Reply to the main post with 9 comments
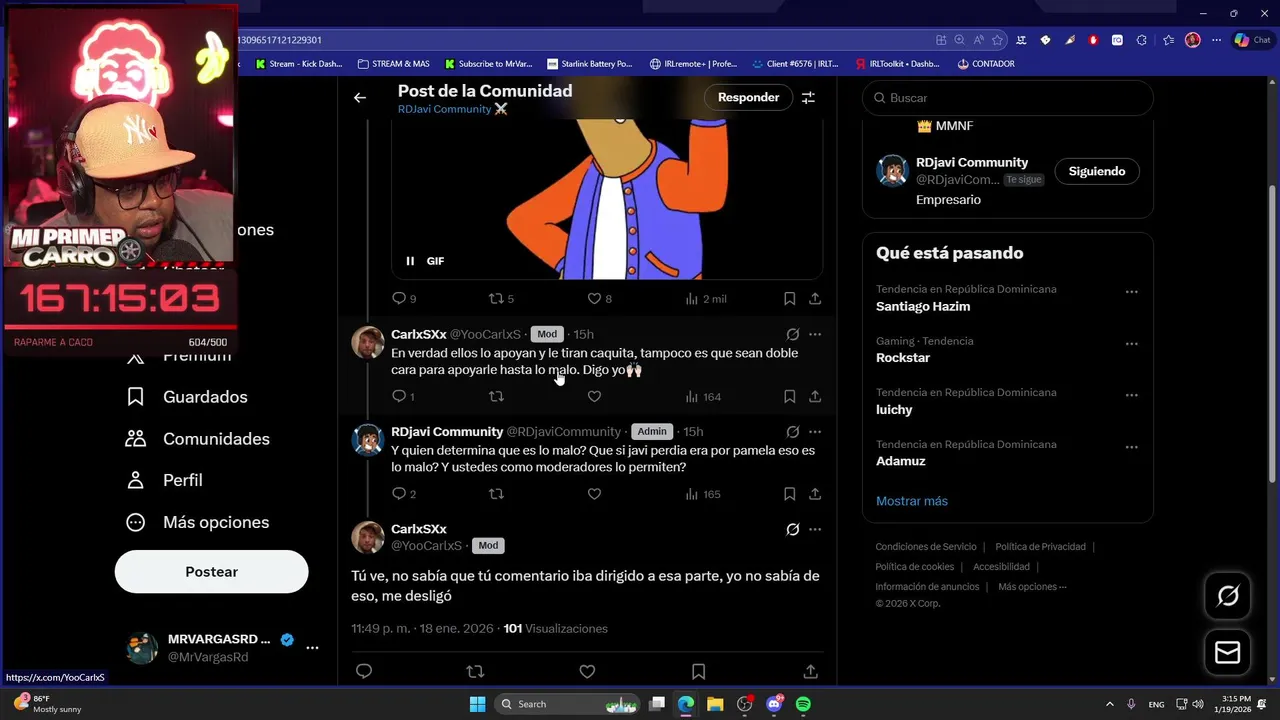Screen dimensions: 1280x720 [x=404, y=298]
